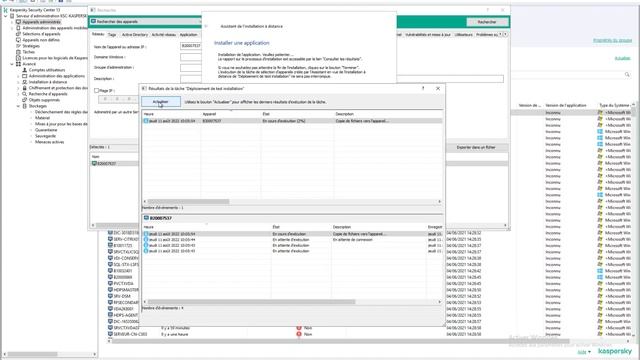Click Appareils non définis node icon
The image size is (640, 360).
pyautogui.click(x=18, y=40)
